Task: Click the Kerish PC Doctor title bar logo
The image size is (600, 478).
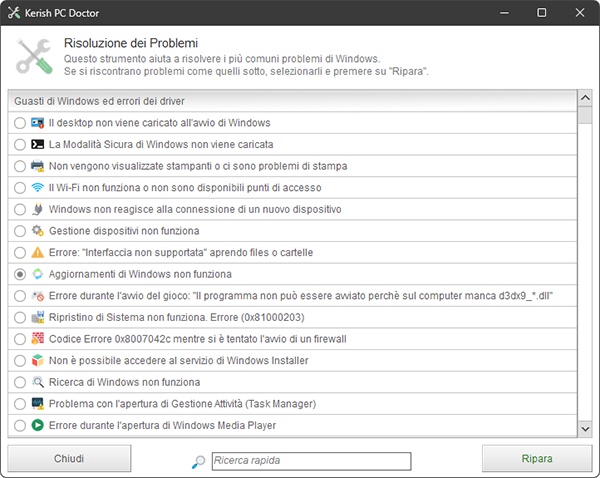Action: [14, 13]
